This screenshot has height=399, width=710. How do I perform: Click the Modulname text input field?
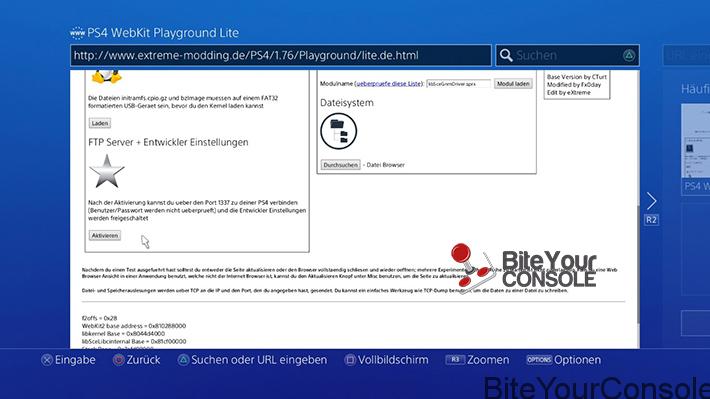(x=458, y=84)
